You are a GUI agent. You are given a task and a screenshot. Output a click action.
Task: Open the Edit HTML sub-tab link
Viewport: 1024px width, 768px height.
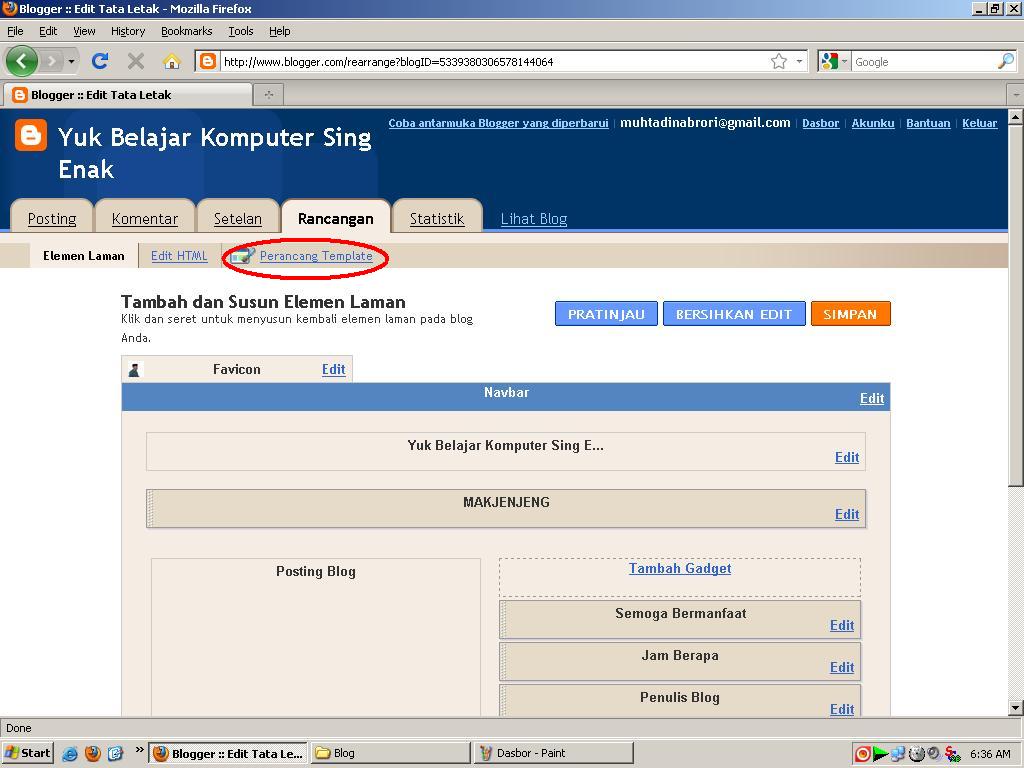(x=179, y=256)
